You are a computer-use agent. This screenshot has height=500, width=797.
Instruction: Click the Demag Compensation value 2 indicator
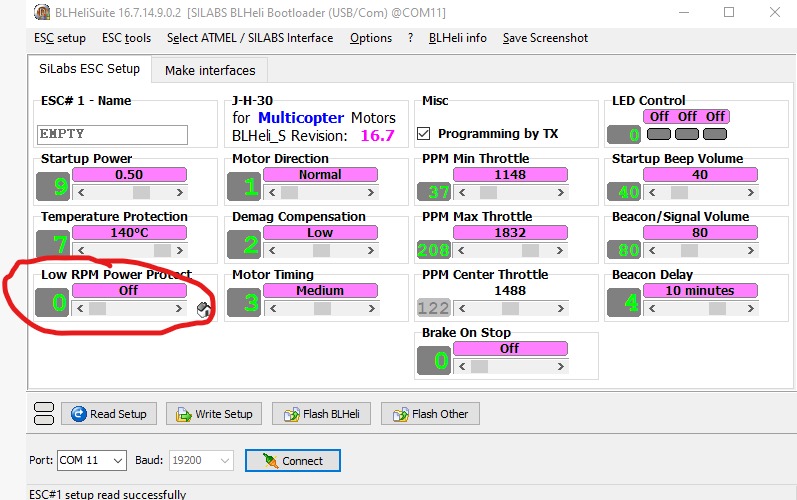pos(244,244)
